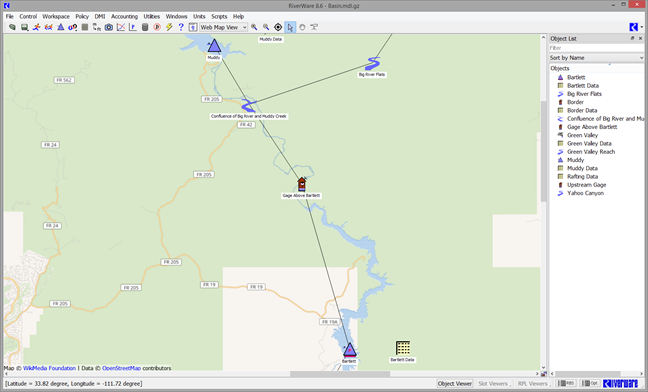Open the RiverWare logo dropdown at toolbar right

[x=635, y=27]
